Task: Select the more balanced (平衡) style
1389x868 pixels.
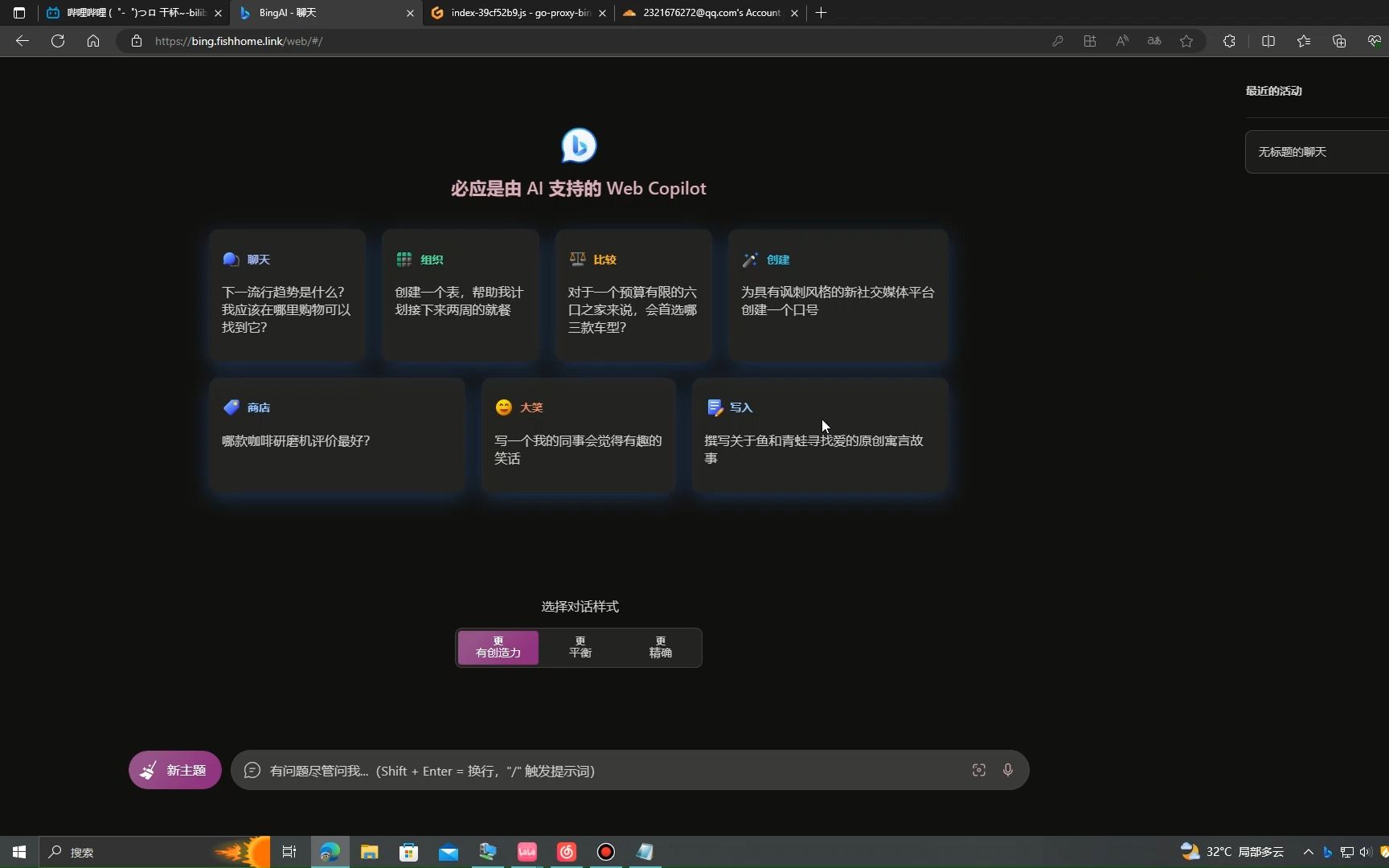Action: click(x=580, y=647)
